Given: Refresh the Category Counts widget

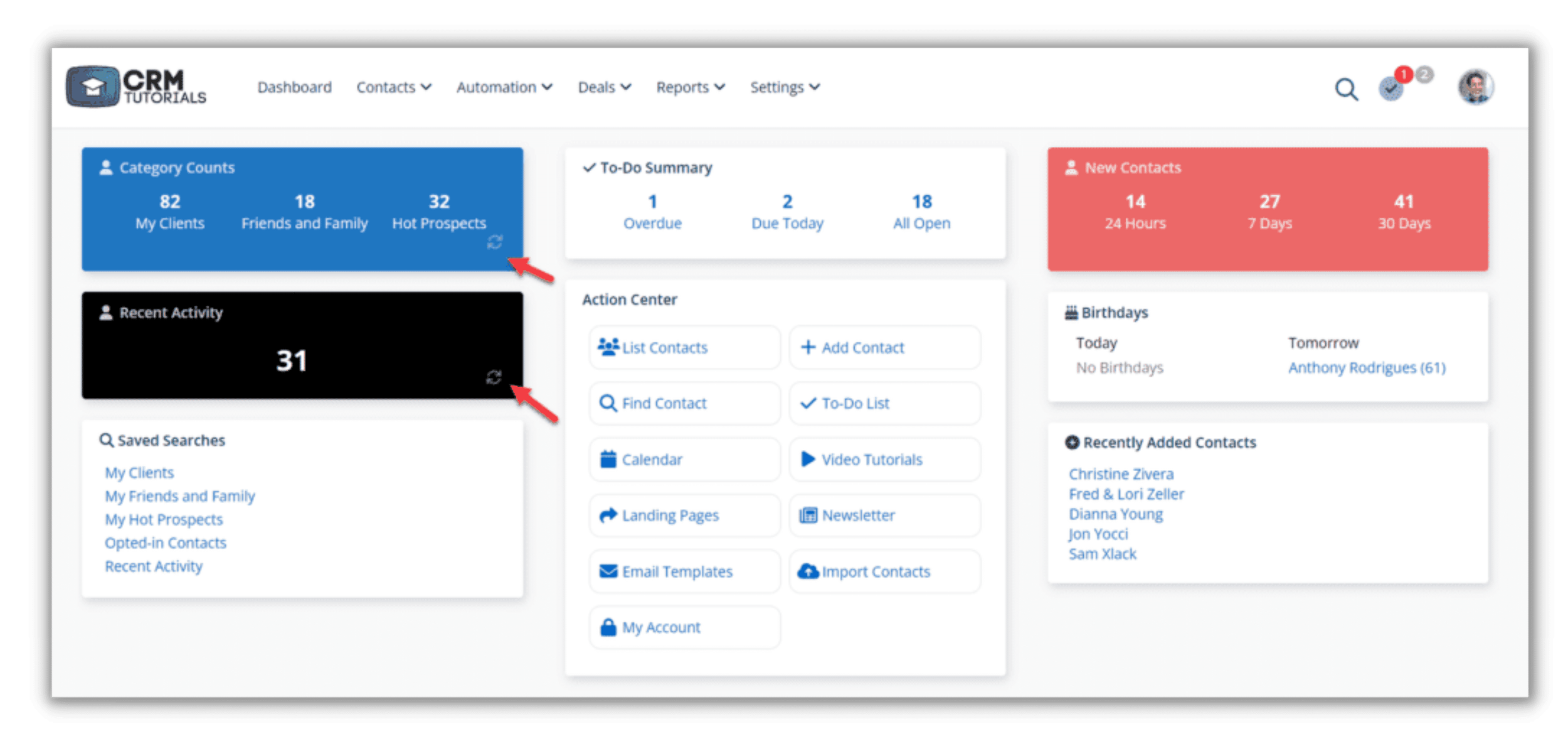Looking at the screenshot, I should [495, 242].
